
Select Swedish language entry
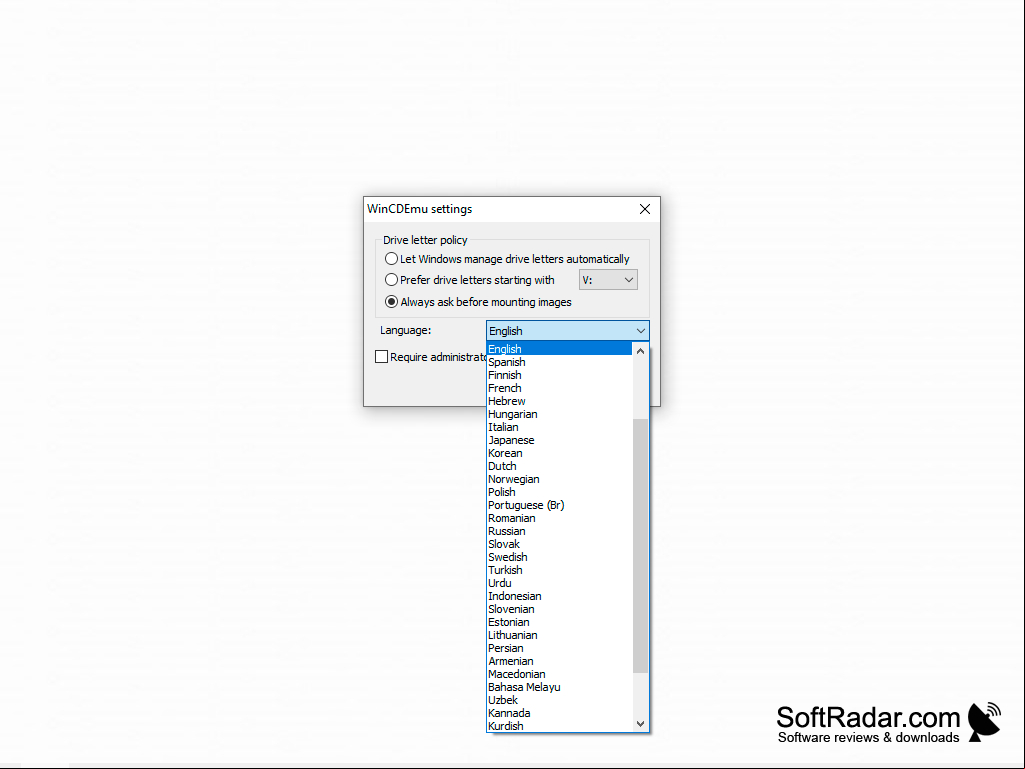tap(560, 557)
